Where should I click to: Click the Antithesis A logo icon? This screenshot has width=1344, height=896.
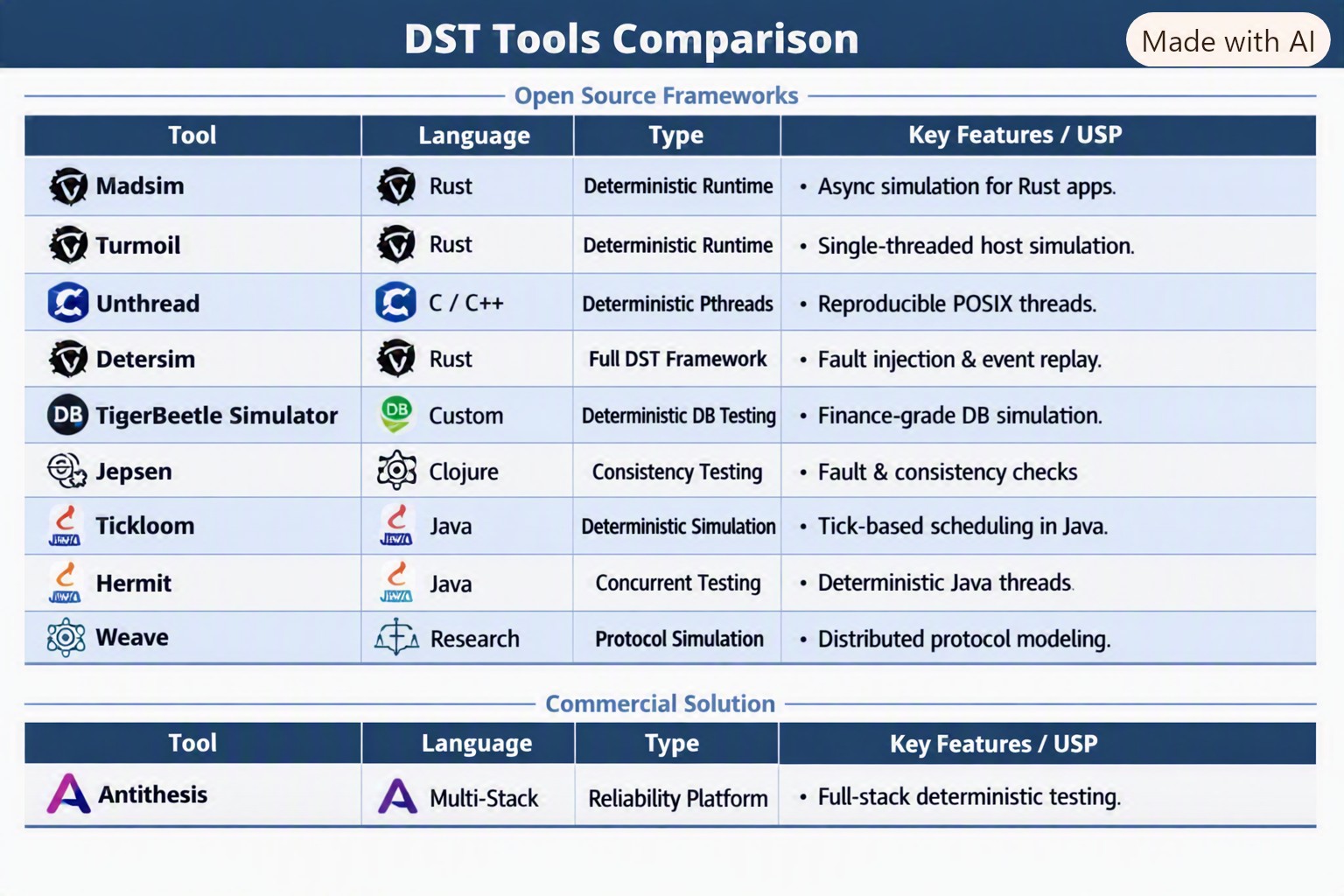pos(68,794)
